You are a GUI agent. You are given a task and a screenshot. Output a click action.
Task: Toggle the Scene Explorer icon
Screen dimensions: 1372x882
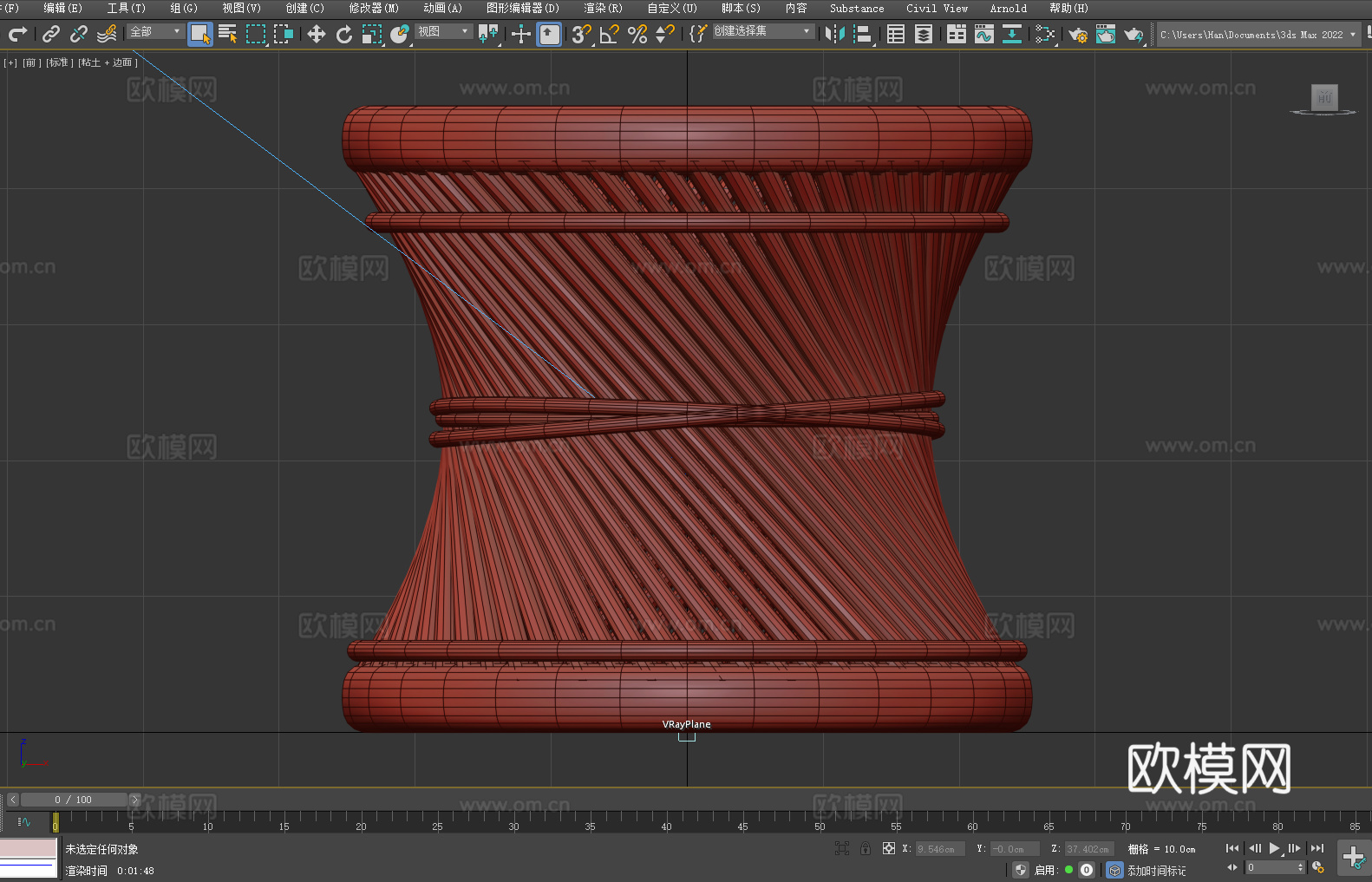896,34
